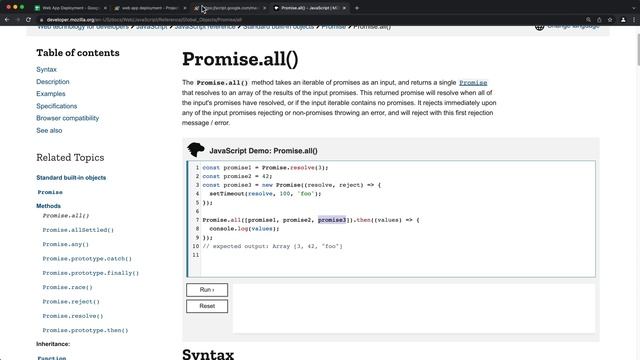
Task: Bookmark this page with the star icon
Action: tap(610, 20)
